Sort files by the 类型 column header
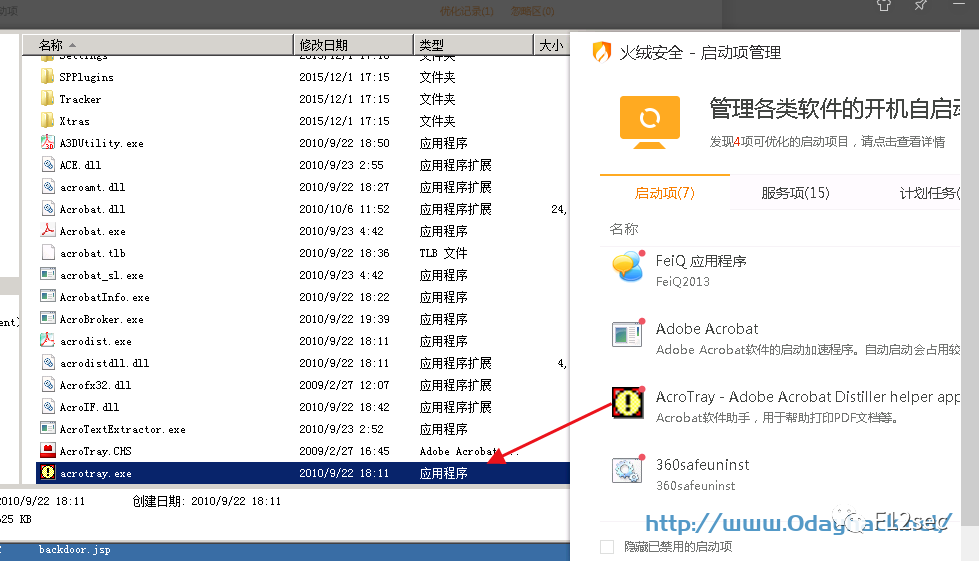 473,45
